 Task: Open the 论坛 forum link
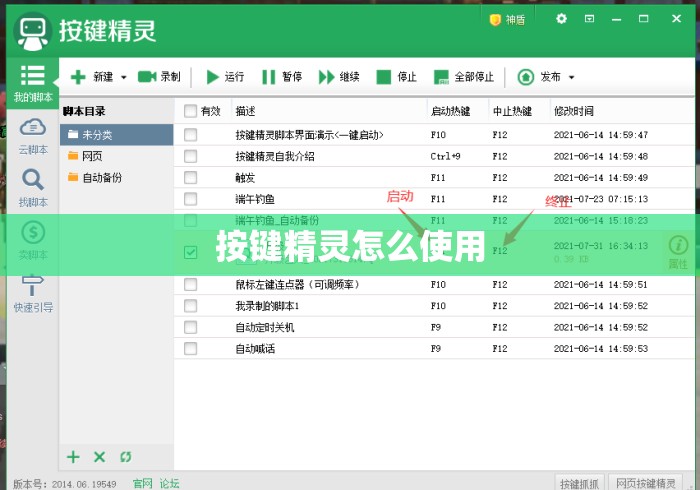click(170, 483)
